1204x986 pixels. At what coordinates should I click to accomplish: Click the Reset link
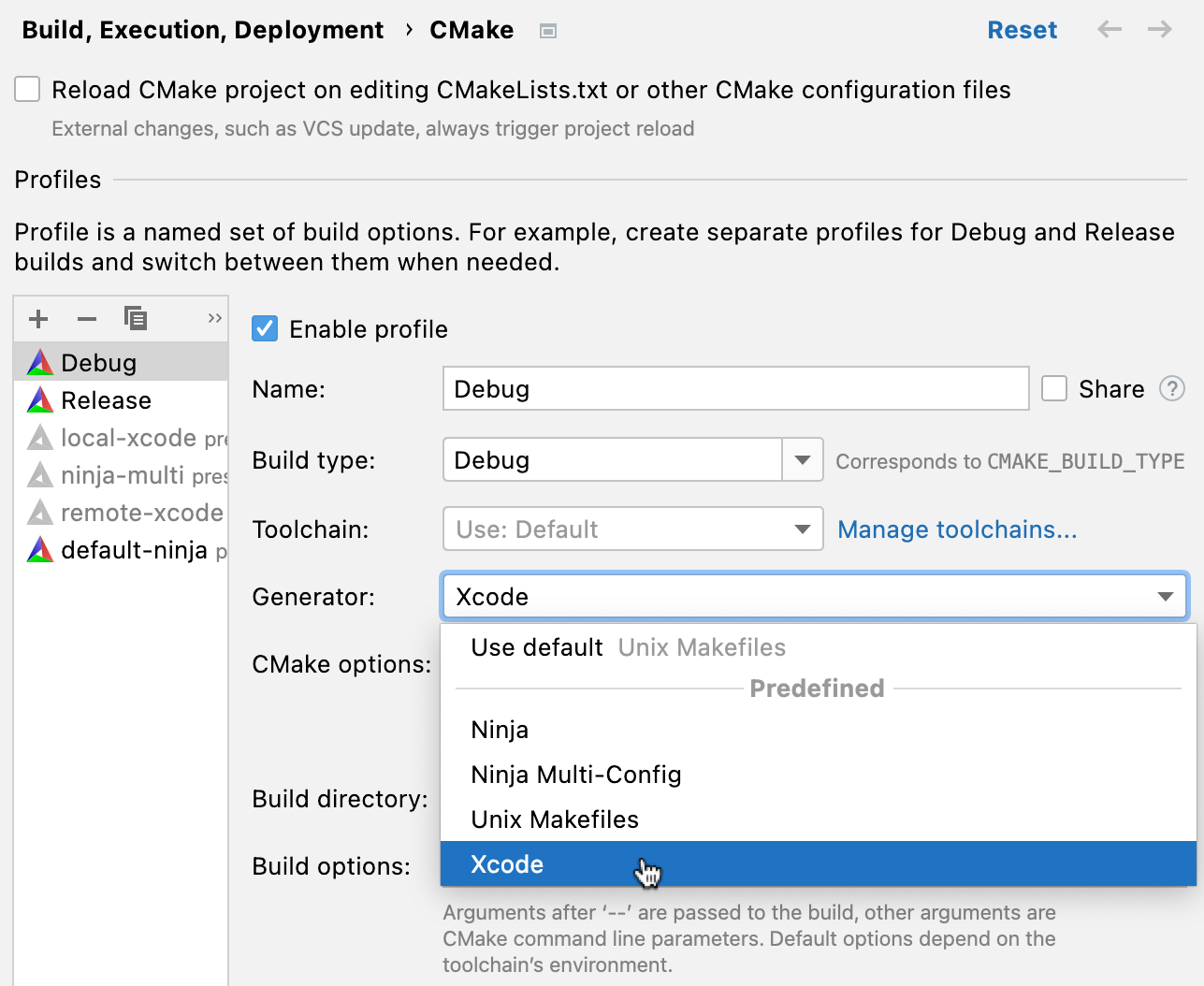pyautogui.click(x=1022, y=30)
